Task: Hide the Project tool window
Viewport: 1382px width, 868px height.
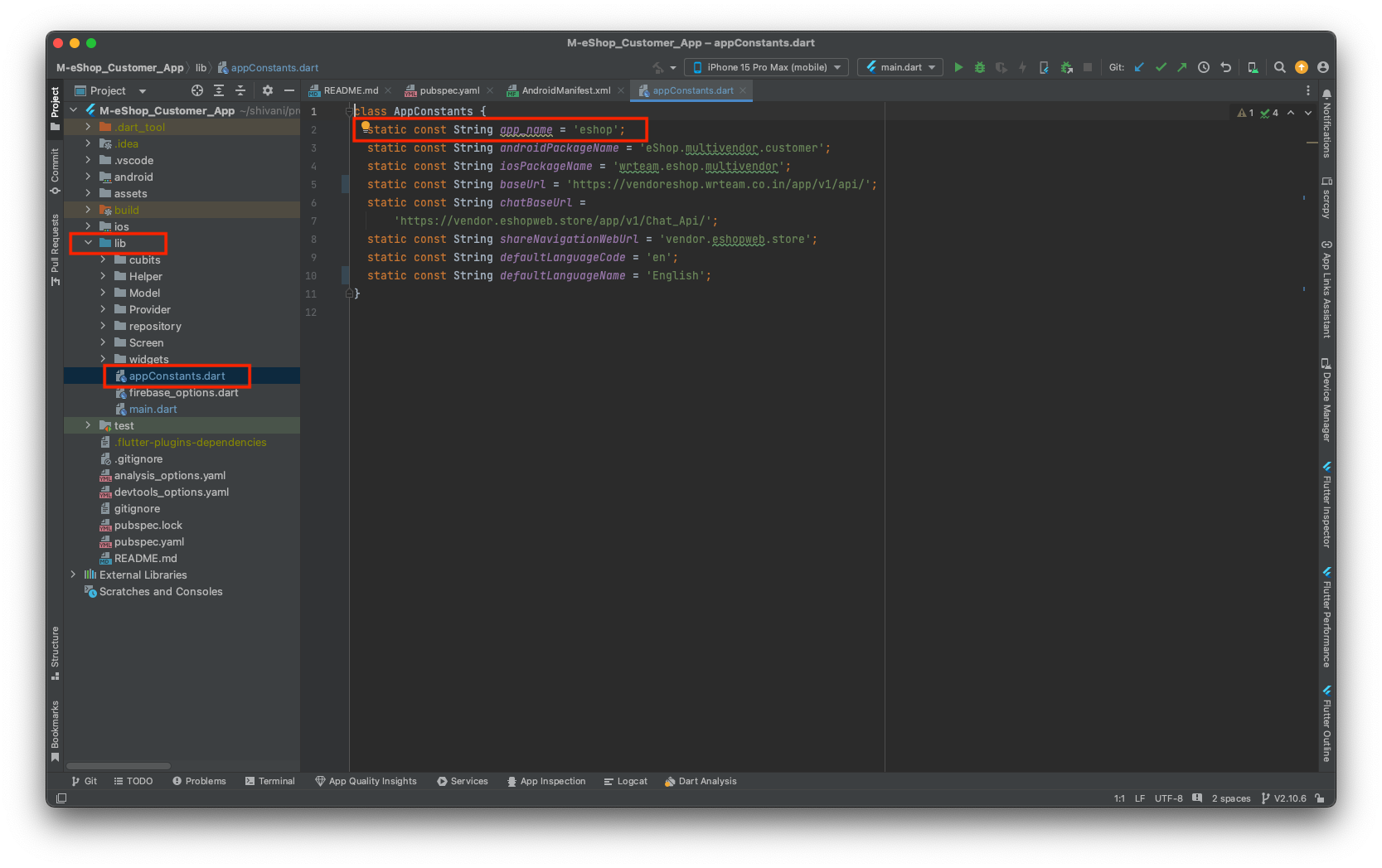Action: (x=289, y=90)
